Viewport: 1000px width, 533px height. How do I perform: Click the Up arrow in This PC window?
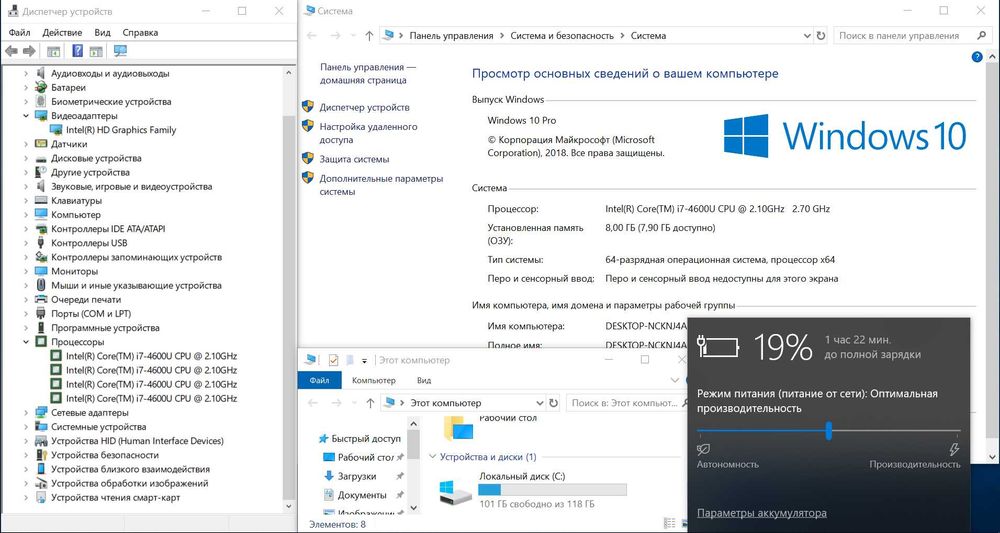[371, 403]
